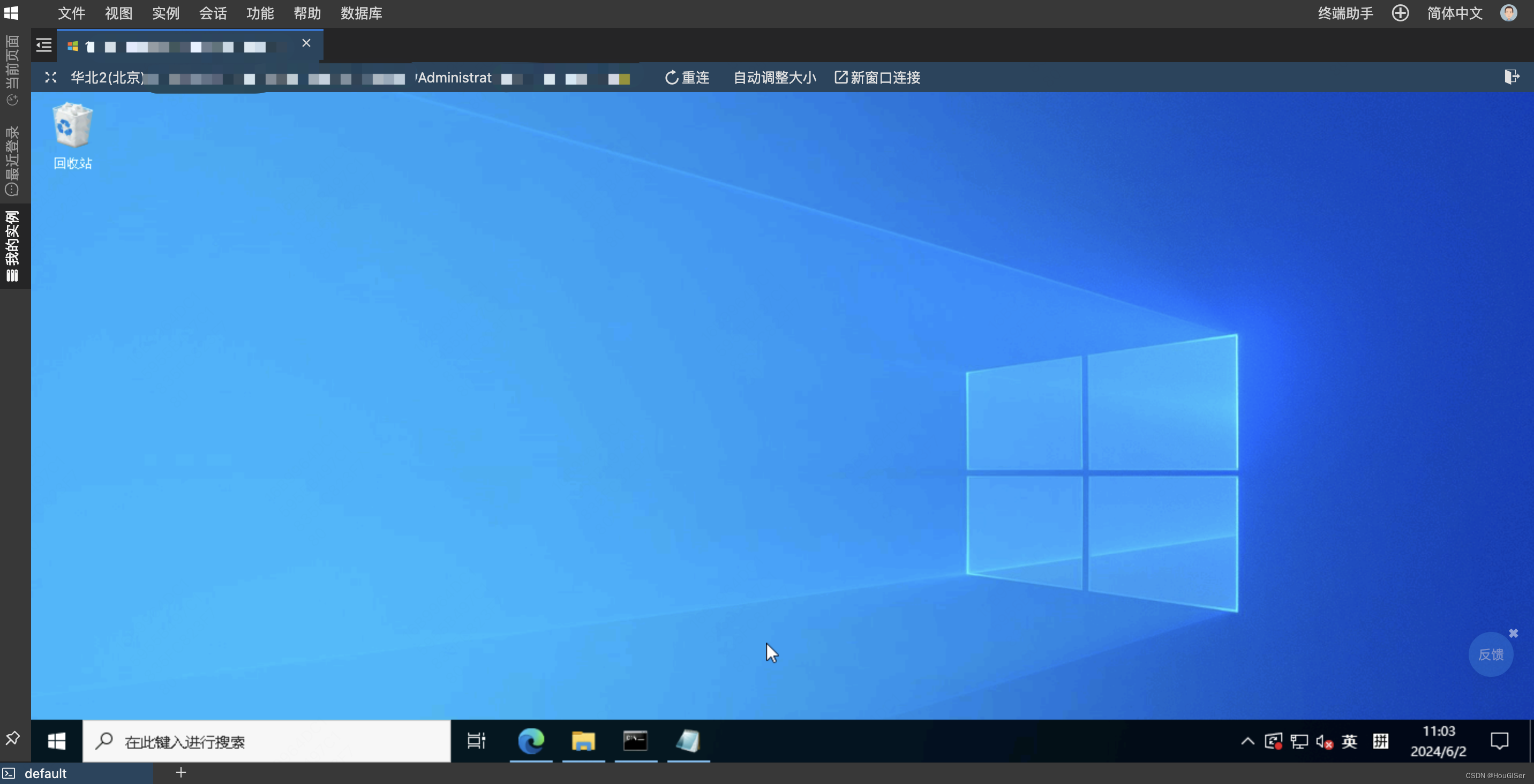The width and height of the screenshot is (1534, 784).
Task: Click the pin icon in left sidebar
Action: (x=12, y=738)
